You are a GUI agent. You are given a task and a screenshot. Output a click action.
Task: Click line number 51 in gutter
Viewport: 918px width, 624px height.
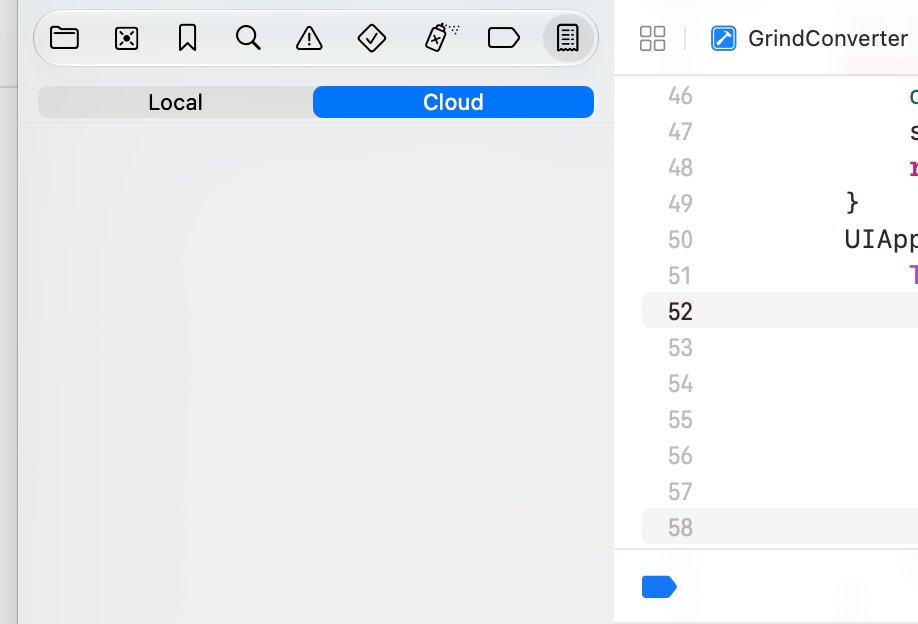(x=680, y=276)
